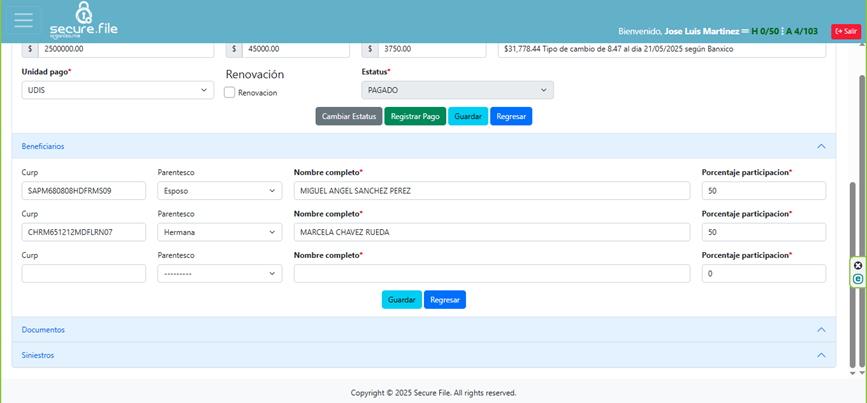The image size is (867, 403).
Task: Click Guardar below the beneficiaries list
Action: 401,299
